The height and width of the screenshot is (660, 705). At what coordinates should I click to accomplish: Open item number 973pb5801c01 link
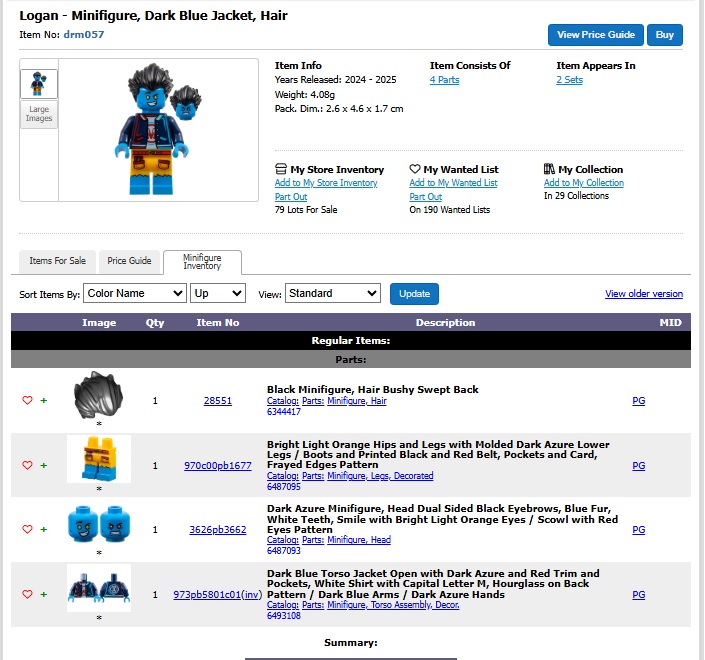point(207,594)
